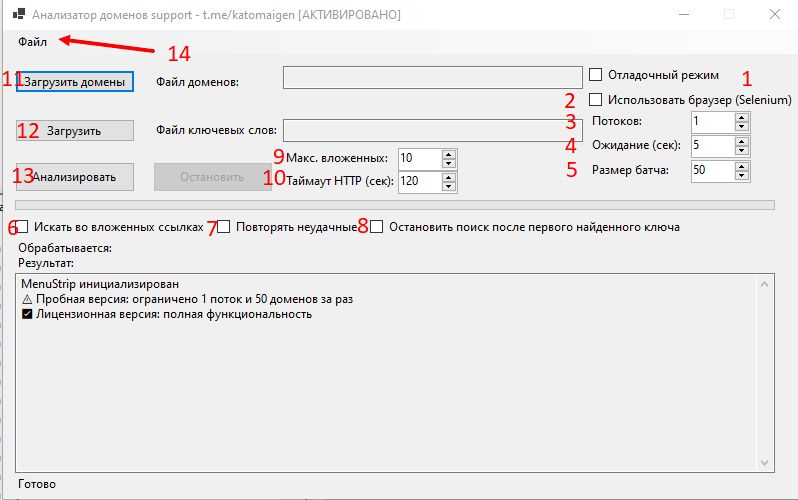Screen dimensions: 798x500
Task: Click the Файл ключевых слов field
Action: coord(432,131)
